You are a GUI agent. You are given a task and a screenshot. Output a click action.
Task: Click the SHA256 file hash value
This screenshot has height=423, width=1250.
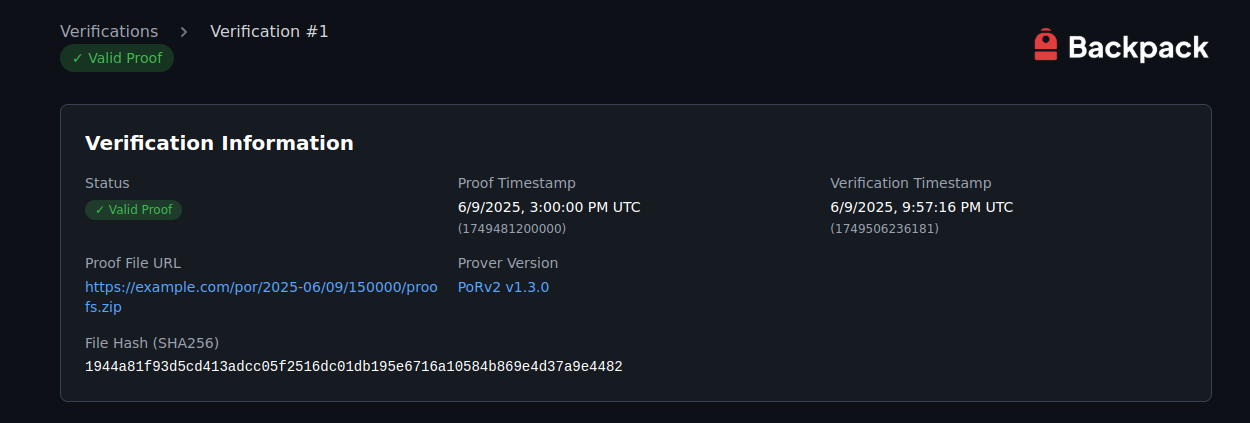click(354, 367)
